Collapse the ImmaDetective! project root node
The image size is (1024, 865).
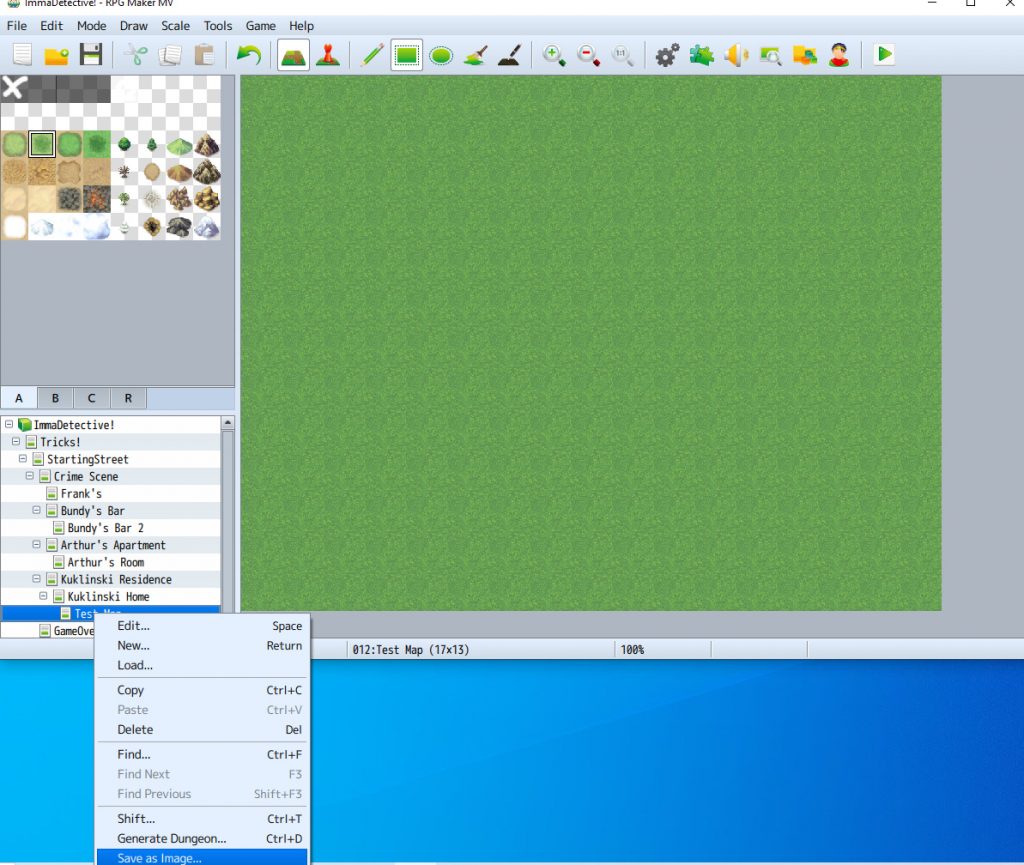point(8,424)
